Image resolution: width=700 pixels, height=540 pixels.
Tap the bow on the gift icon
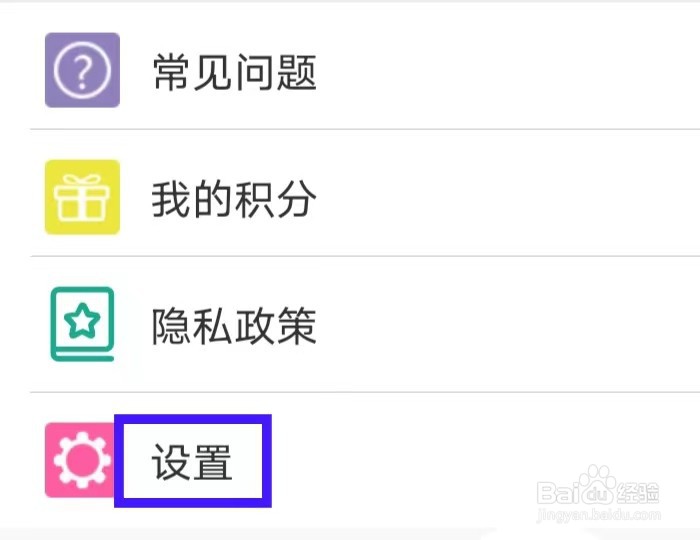tap(82, 180)
